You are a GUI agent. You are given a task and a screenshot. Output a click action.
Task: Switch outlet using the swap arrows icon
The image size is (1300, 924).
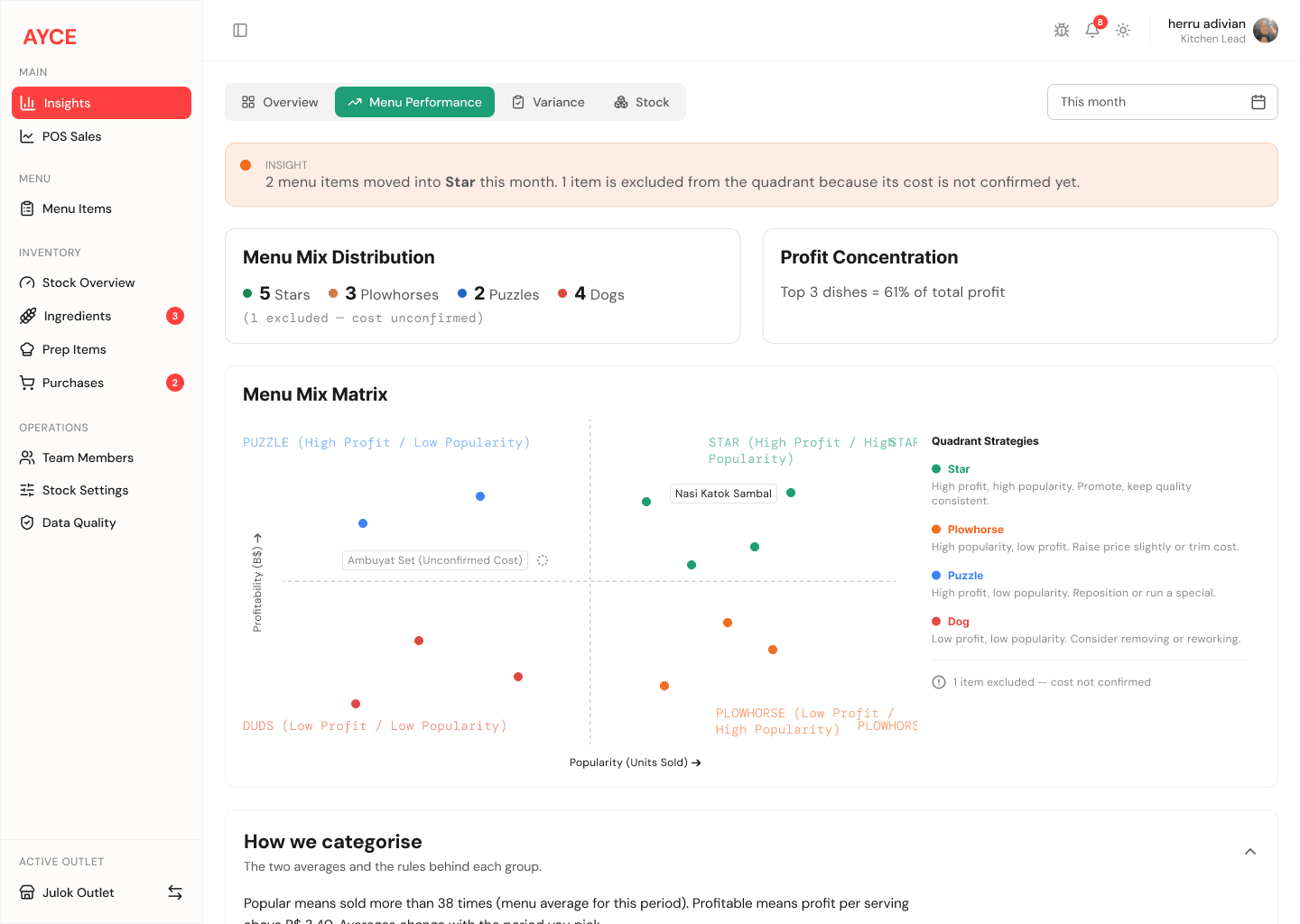point(175,892)
